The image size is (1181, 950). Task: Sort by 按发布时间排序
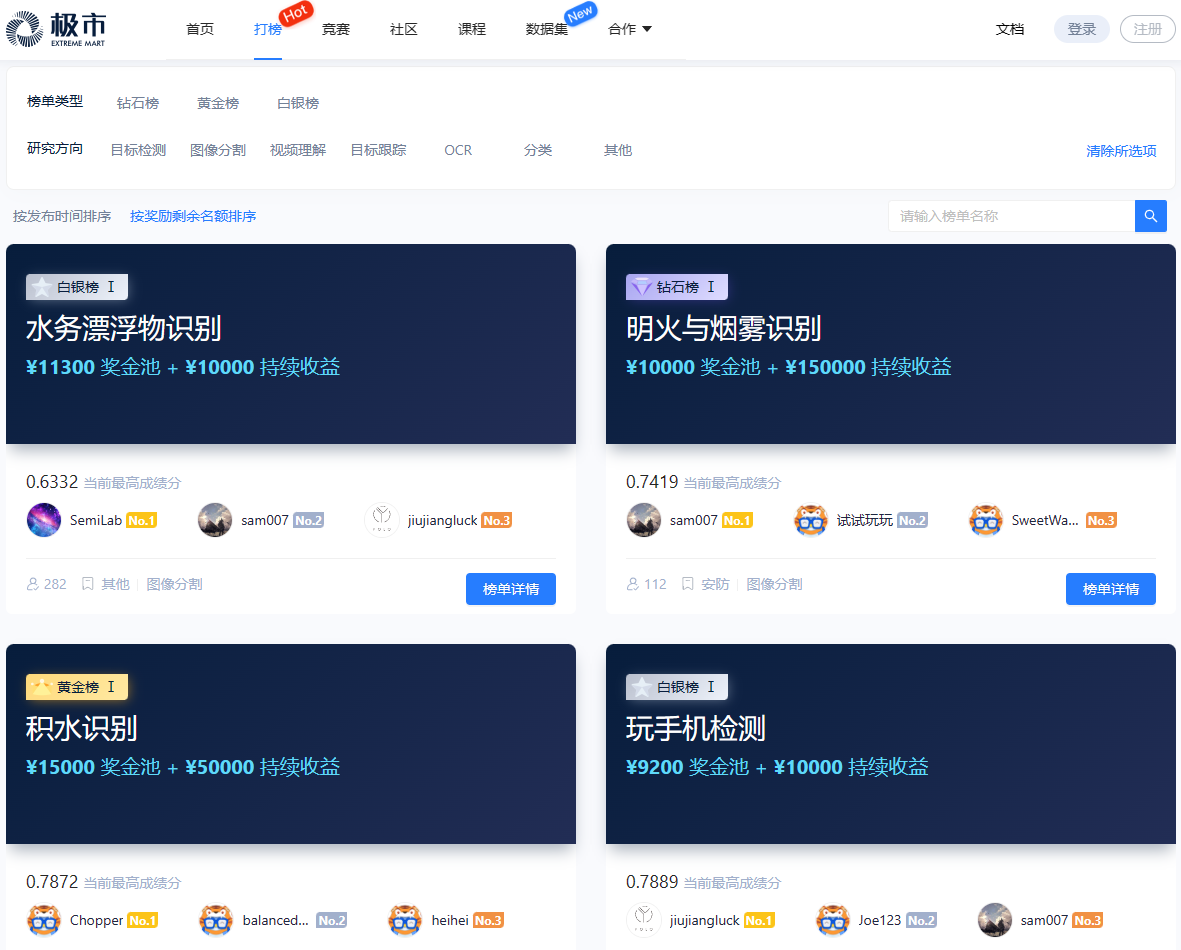tap(62, 216)
